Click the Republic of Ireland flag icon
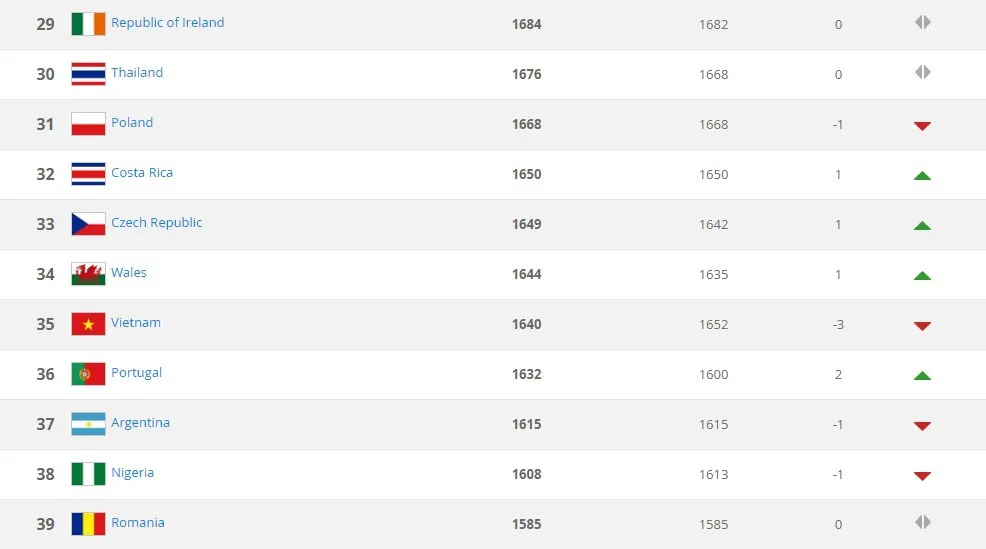 coord(88,24)
